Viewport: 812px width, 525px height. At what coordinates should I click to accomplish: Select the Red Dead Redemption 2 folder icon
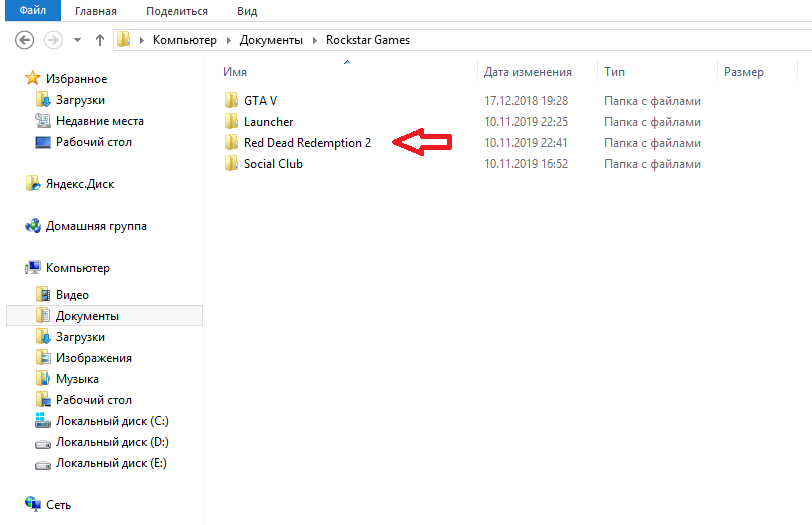(231, 142)
